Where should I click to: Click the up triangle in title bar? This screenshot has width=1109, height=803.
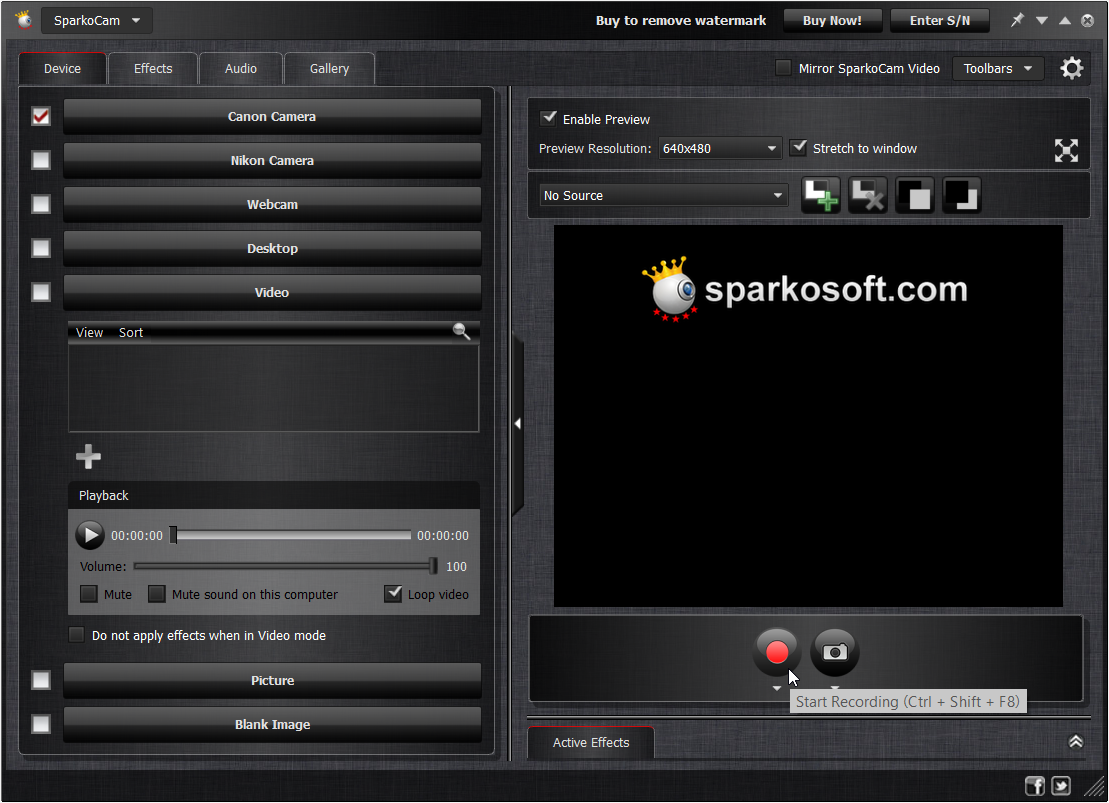(1064, 21)
